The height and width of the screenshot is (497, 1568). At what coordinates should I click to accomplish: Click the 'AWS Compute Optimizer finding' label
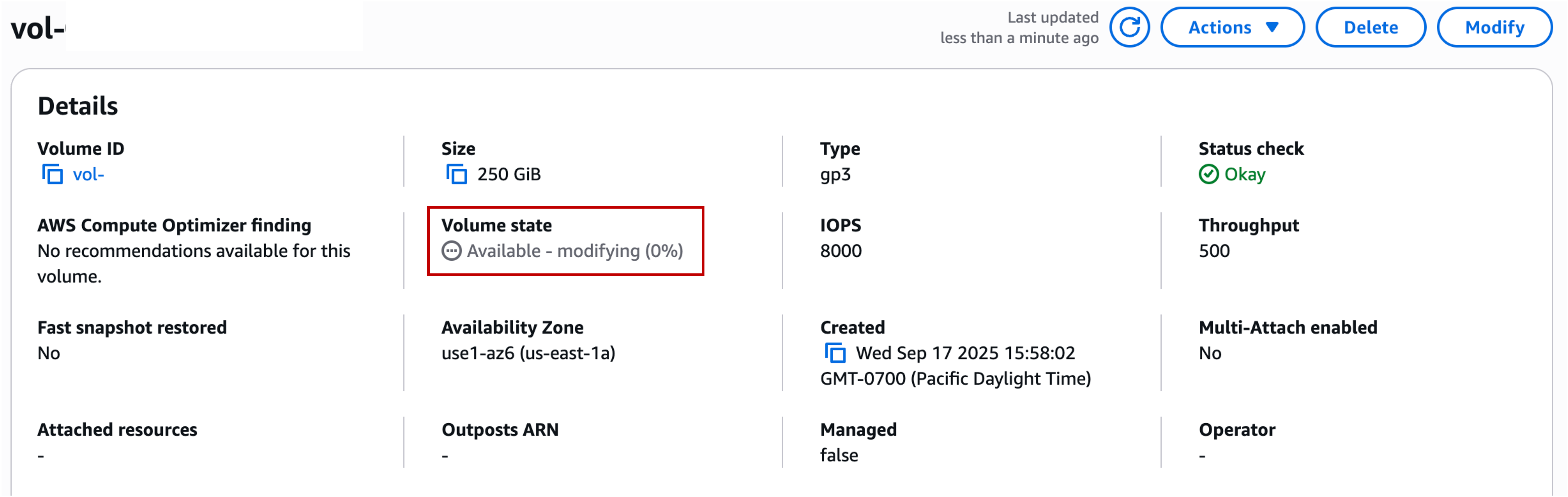point(174,226)
